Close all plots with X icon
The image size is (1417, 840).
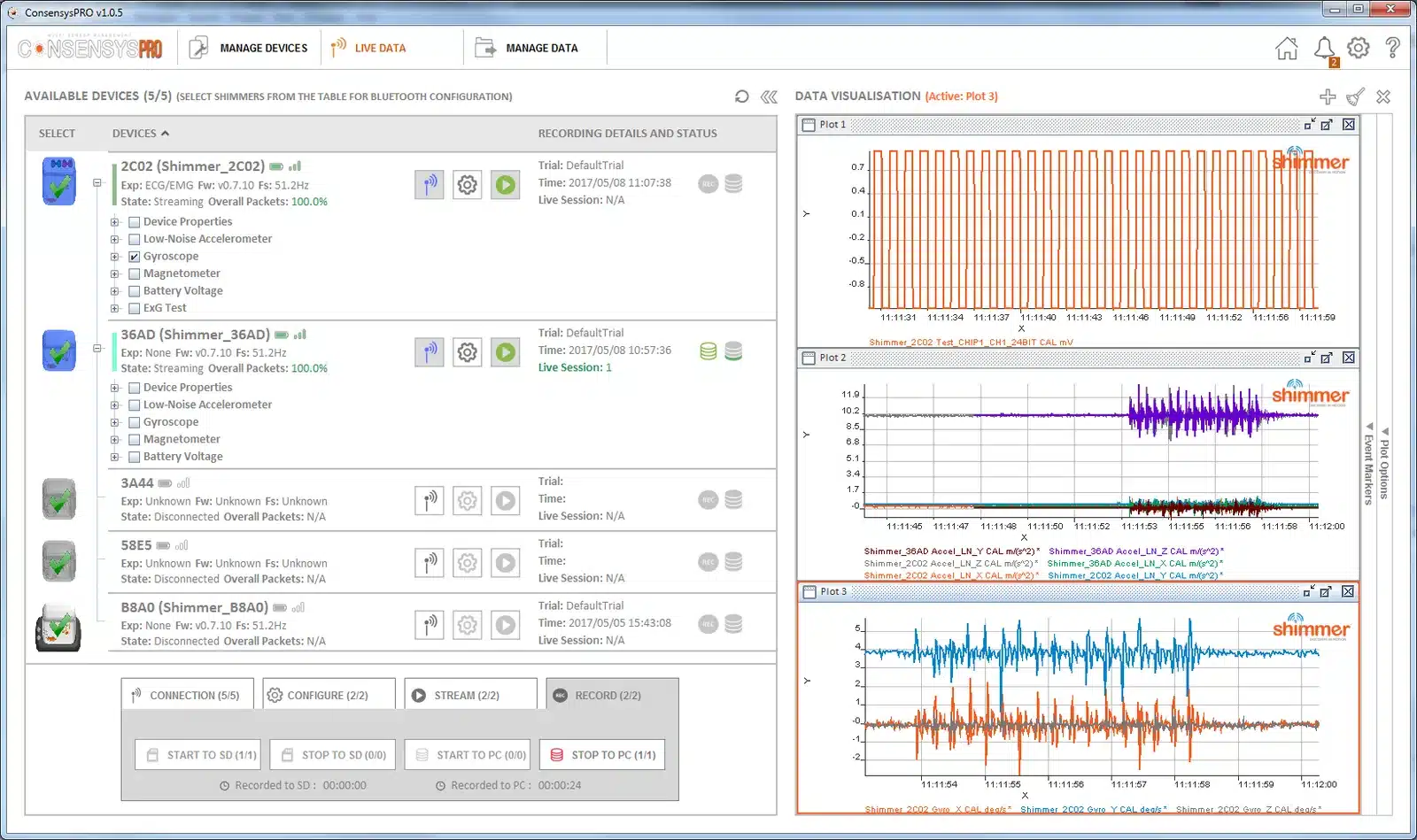(x=1383, y=96)
